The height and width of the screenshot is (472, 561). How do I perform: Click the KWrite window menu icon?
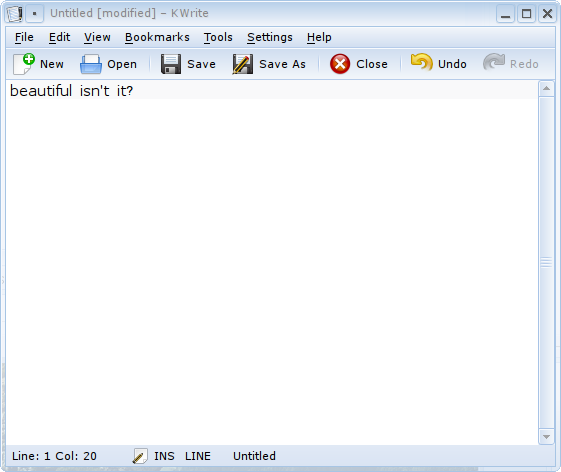[14, 14]
